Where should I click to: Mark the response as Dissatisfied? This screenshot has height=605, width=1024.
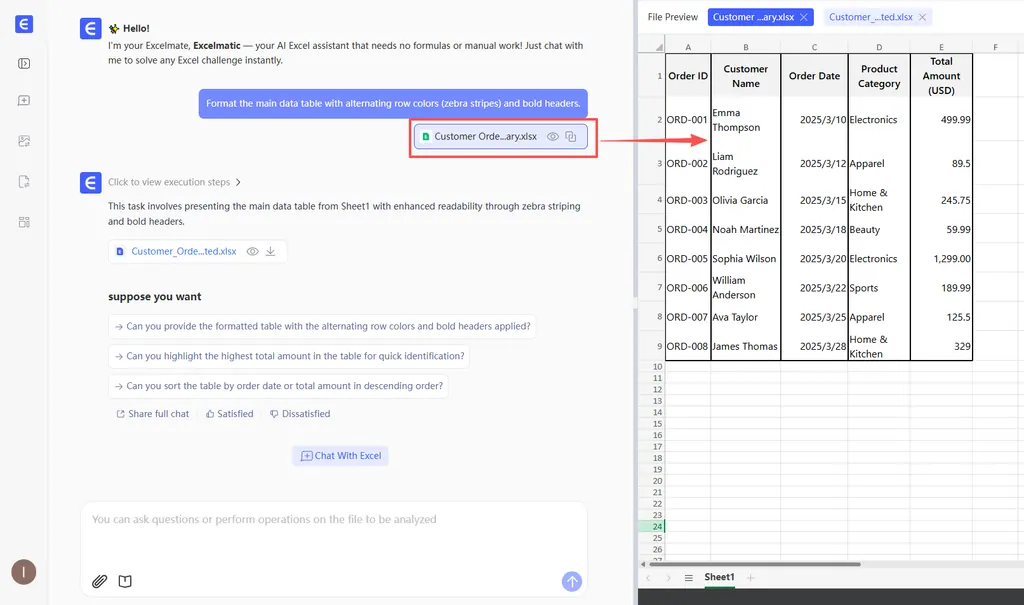tap(300, 414)
